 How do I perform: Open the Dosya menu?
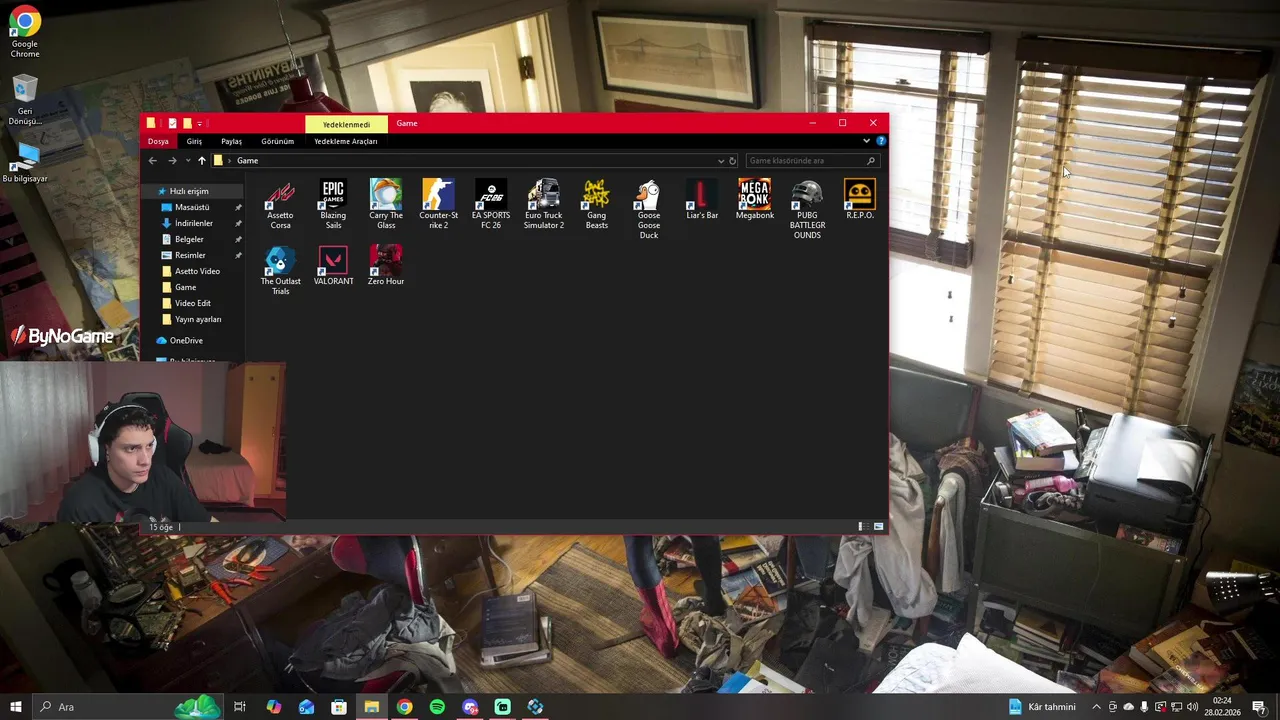click(x=158, y=141)
